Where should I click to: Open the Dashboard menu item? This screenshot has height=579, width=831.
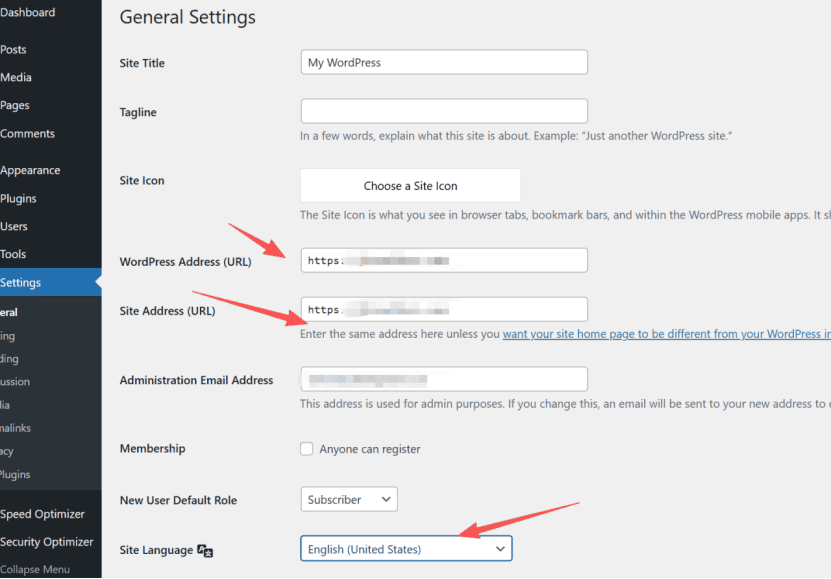(x=28, y=12)
